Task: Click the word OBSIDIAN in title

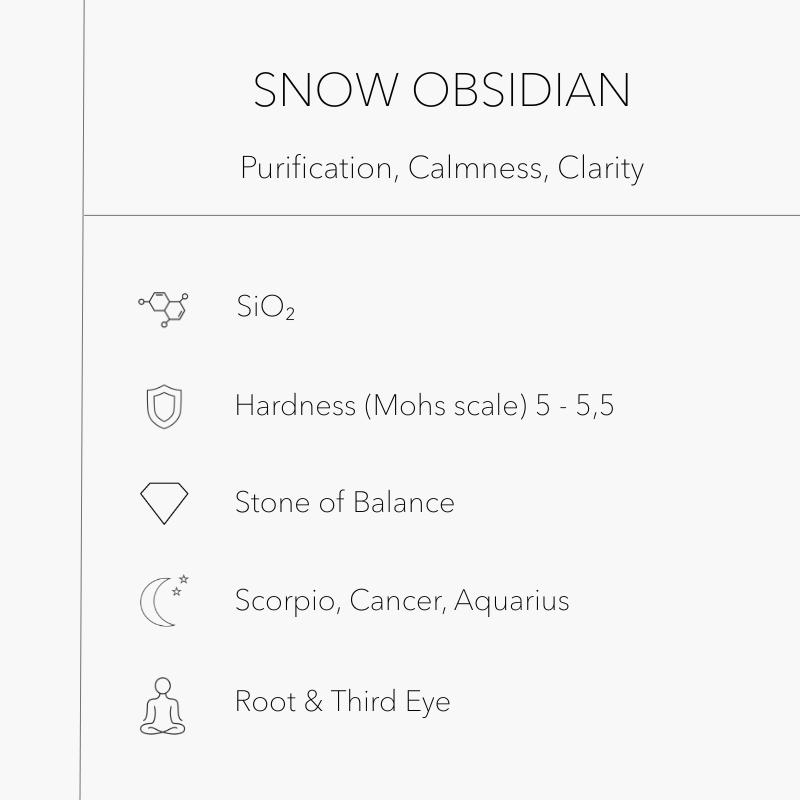Action: point(521,91)
